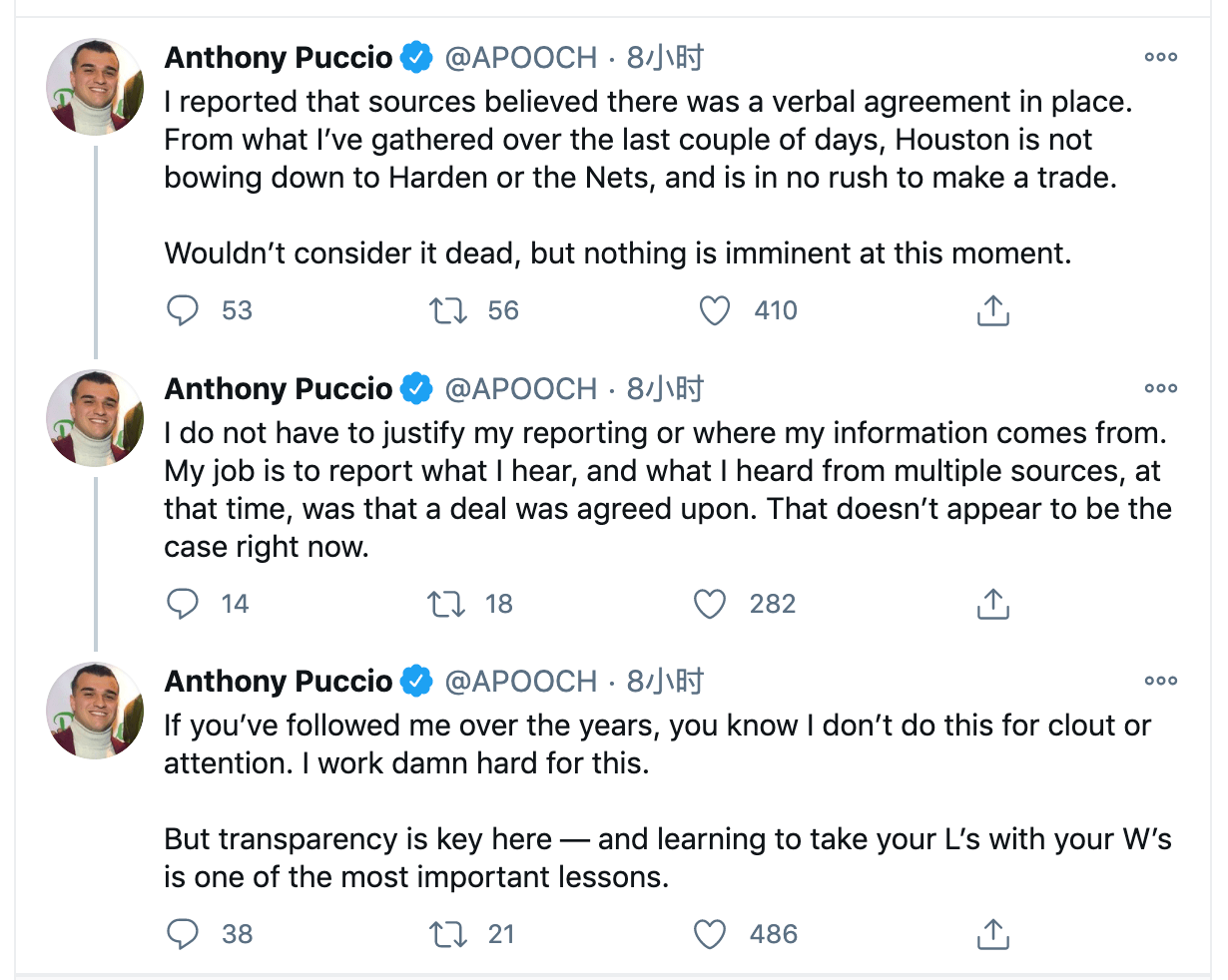
Task: Share the 'verbal agreement' tweet
Action: [992, 311]
